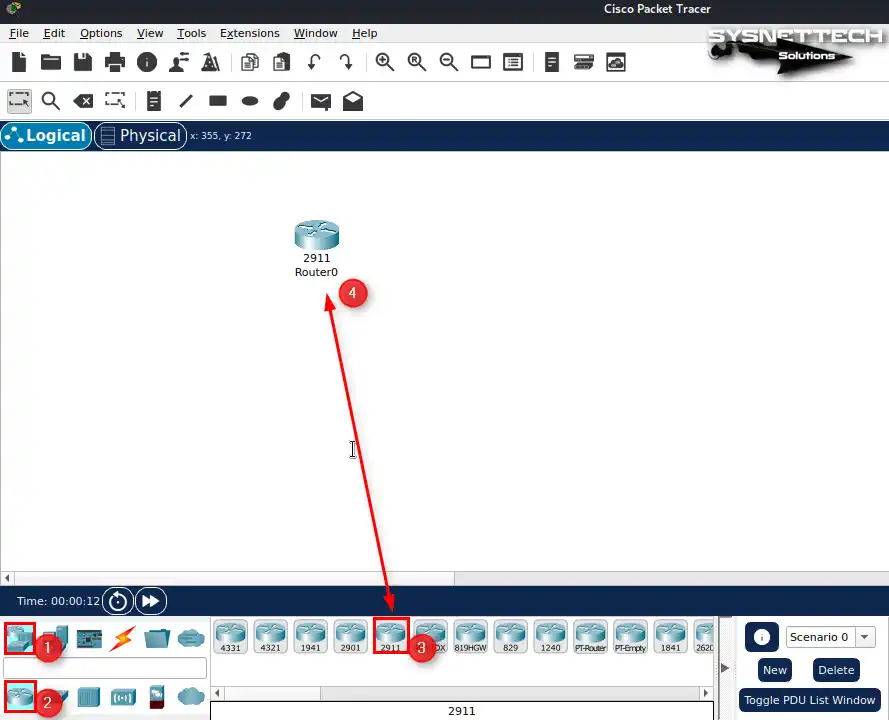
Task: Click Fast Forward Time button
Action: pyautogui.click(x=151, y=601)
